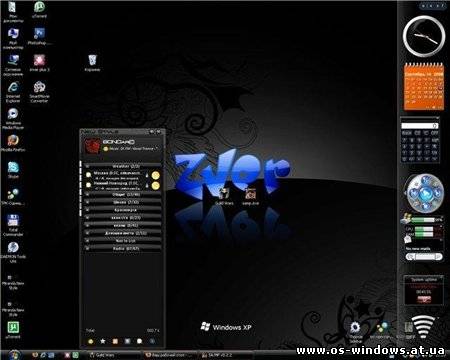Open the Mozilla Firefox desktop shortcut
This screenshot has height=360, width=450.
(13, 143)
